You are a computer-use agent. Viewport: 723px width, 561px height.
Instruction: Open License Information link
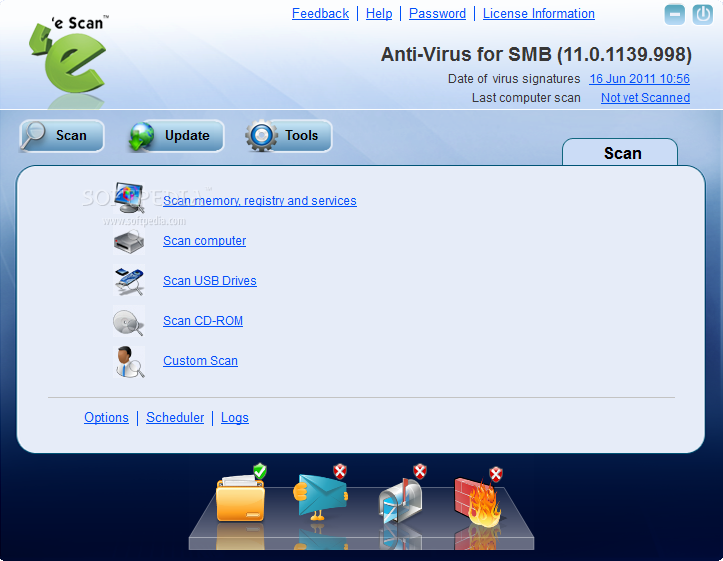click(539, 14)
